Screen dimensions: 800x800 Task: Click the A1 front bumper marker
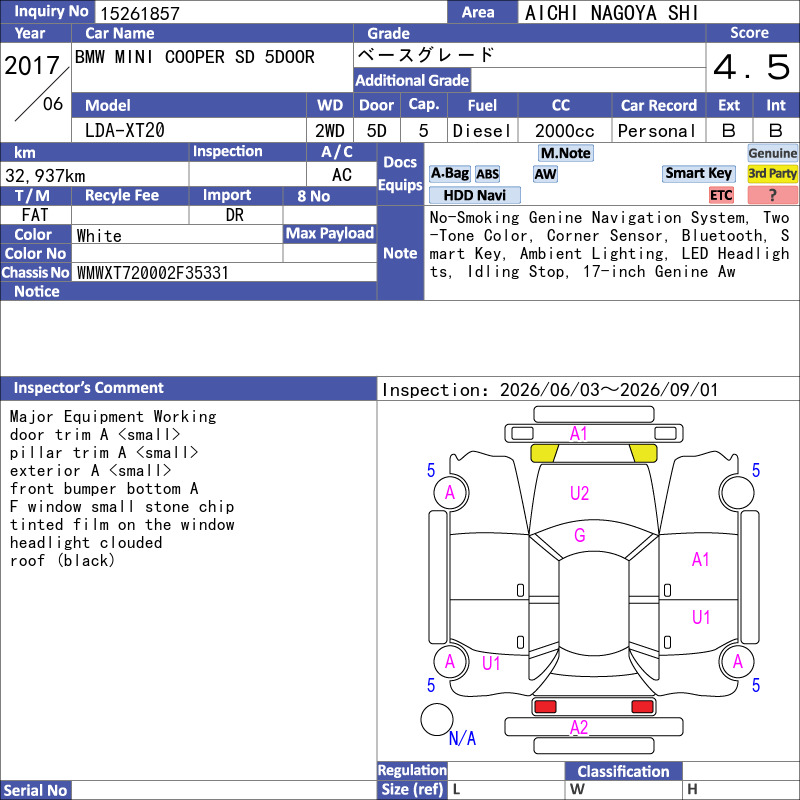579,434
